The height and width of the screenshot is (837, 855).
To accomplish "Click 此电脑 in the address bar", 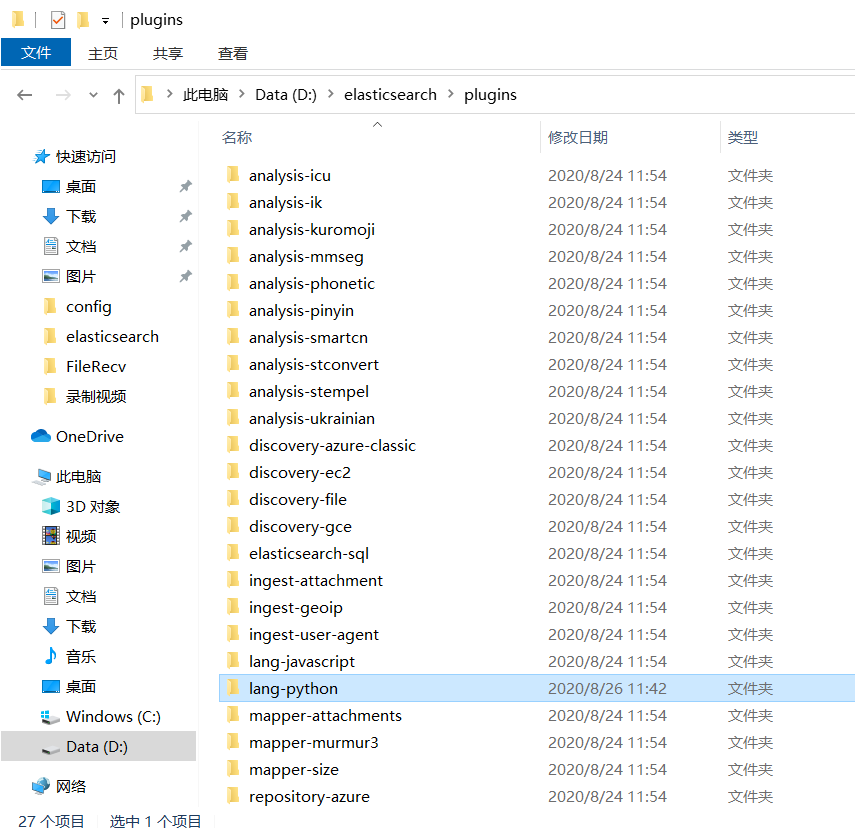I will point(205,94).
